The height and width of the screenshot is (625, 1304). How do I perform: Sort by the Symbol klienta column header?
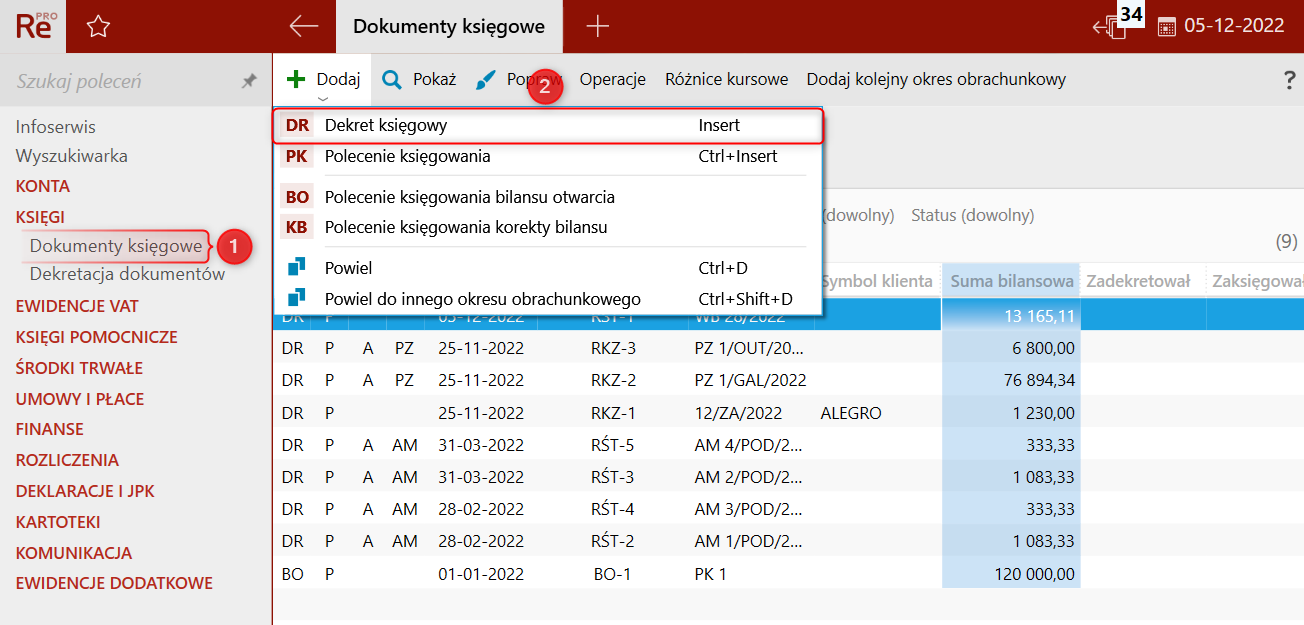coord(878,281)
